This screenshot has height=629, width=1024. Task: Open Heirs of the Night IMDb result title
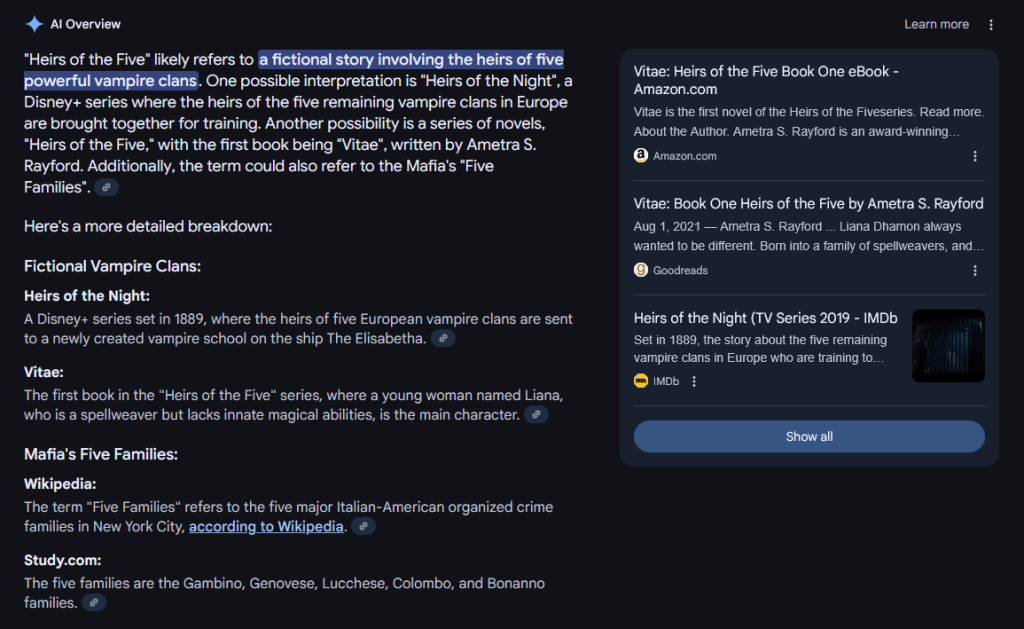[x=765, y=318]
